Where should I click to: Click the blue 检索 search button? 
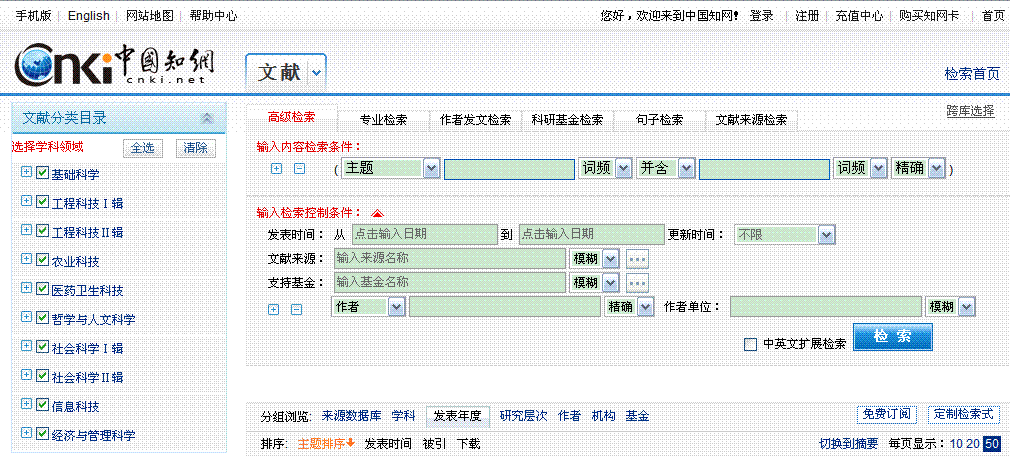pos(892,337)
